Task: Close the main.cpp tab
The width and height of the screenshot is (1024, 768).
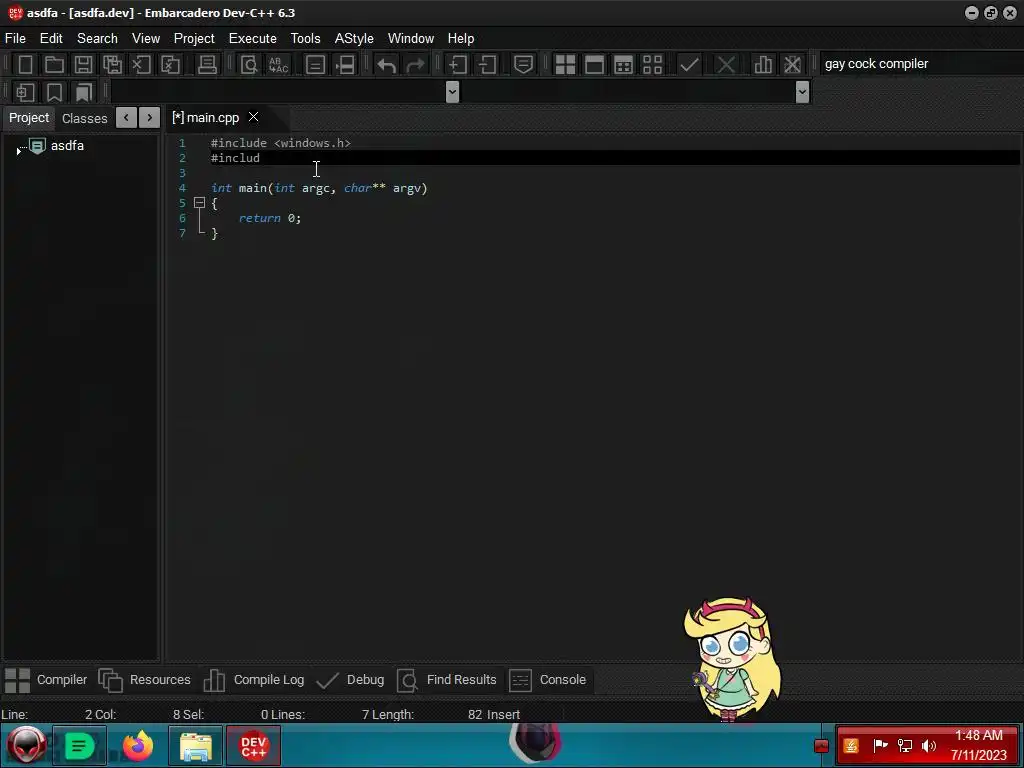Action: [253, 117]
